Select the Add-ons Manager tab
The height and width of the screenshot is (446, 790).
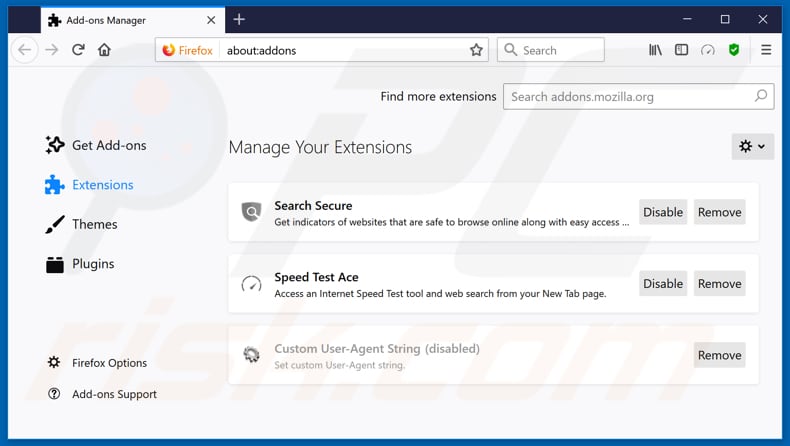pyautogui.click(x=133, y=20)
